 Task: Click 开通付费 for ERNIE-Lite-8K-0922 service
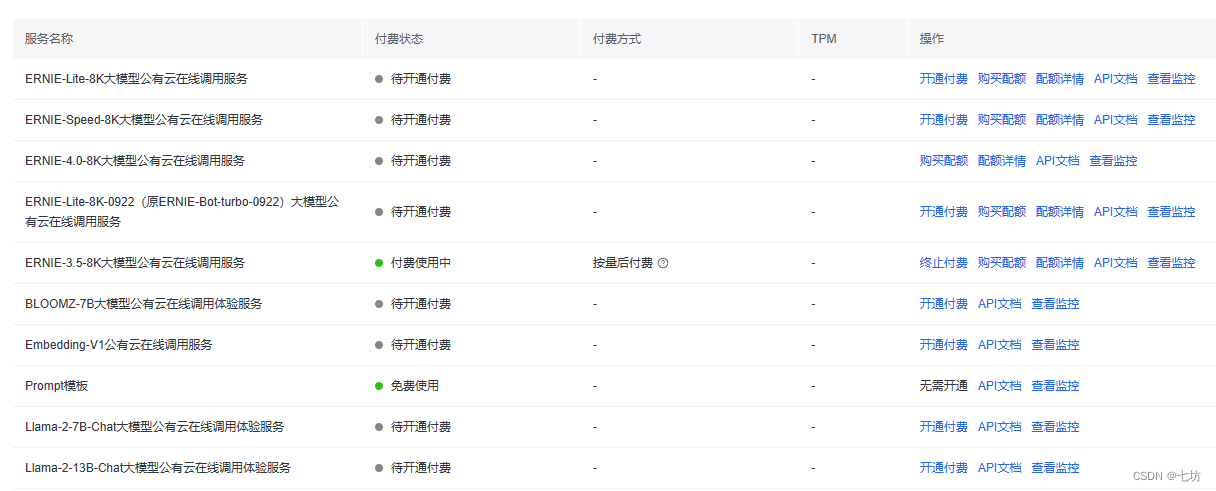pyautogui.click(x=944, y=212)
